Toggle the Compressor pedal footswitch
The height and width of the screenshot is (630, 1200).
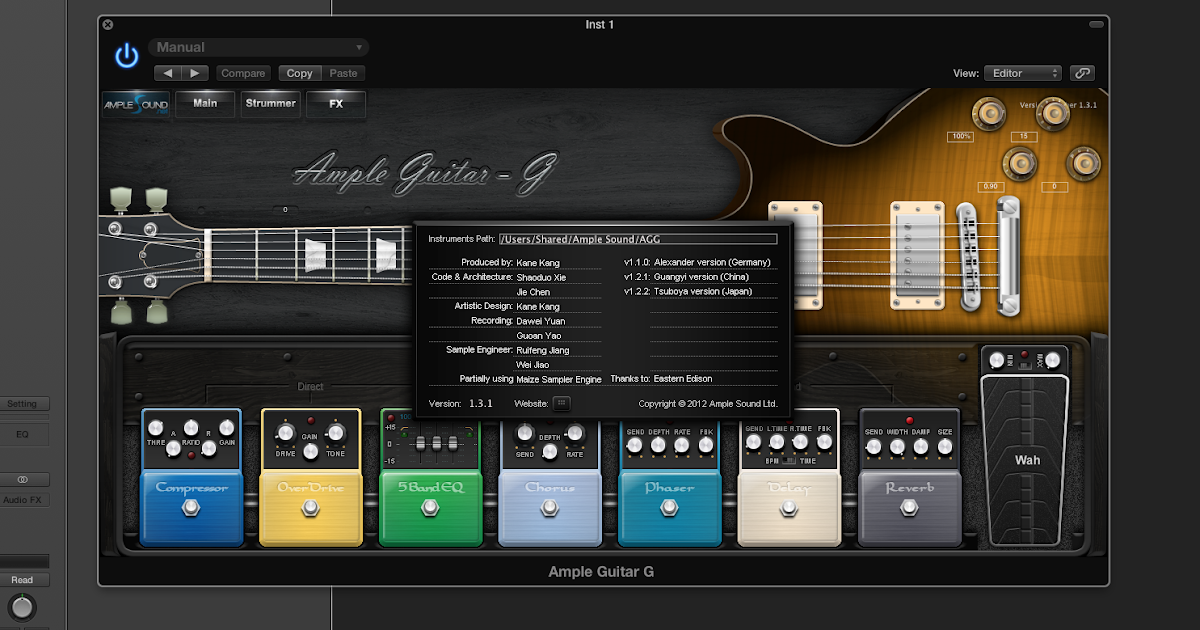point(191,509)
